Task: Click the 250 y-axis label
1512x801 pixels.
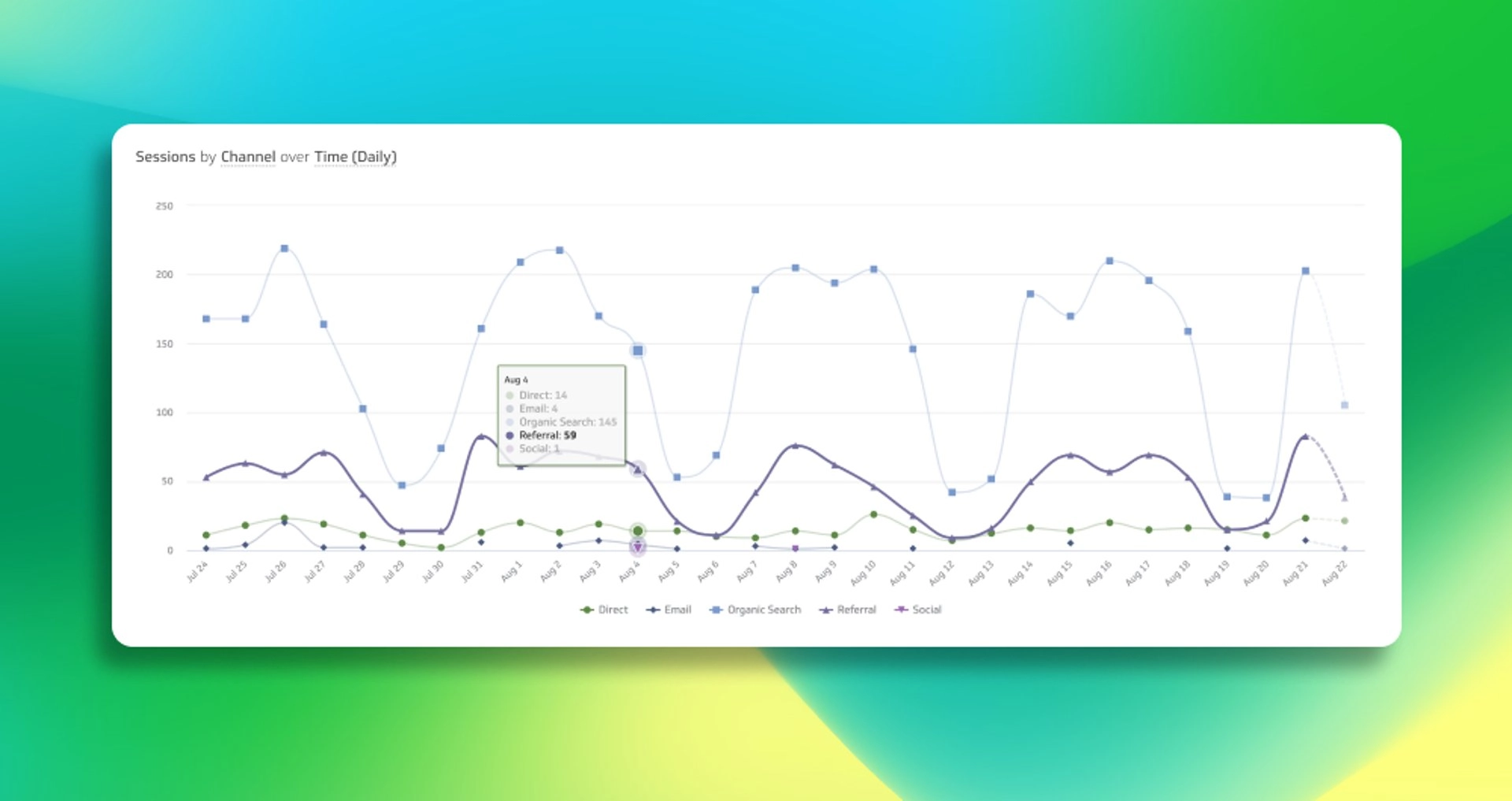Action: 164,206
